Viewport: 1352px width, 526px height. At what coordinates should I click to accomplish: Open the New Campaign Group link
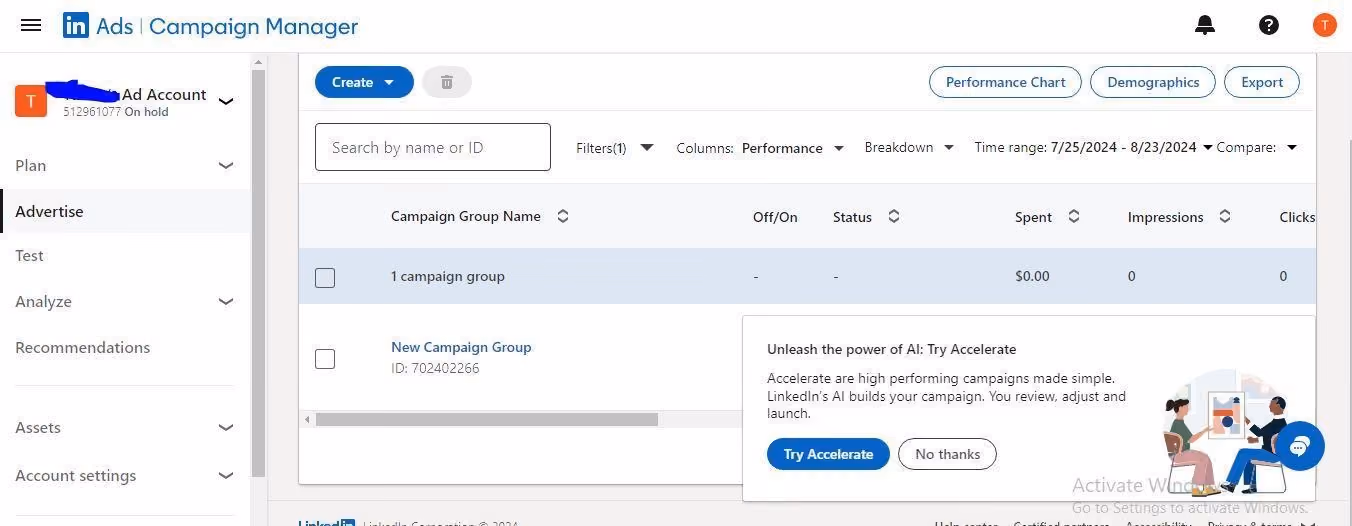[461, 347]
